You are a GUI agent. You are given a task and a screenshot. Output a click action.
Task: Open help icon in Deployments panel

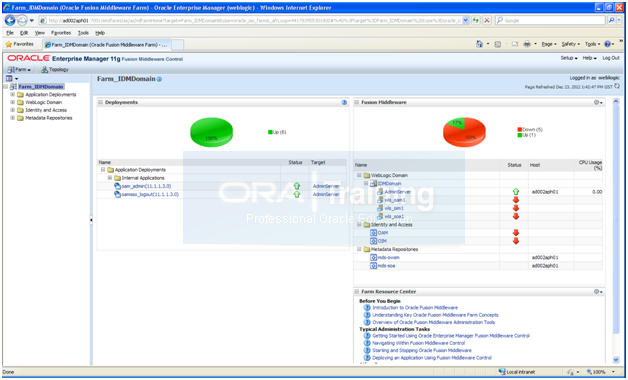pyautogui.click(x=344, y=103)
